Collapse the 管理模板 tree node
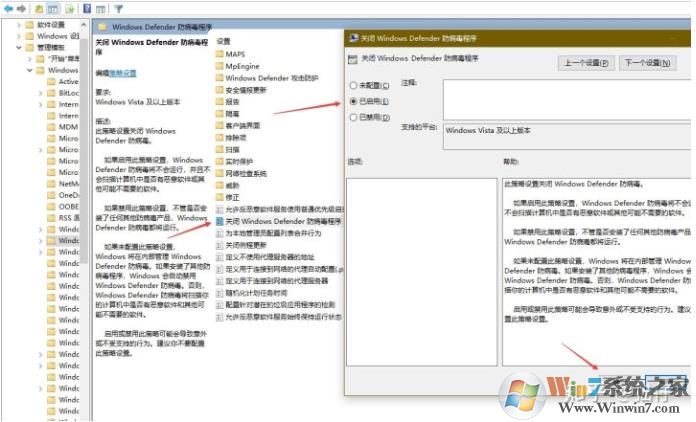 pos(19,47)
